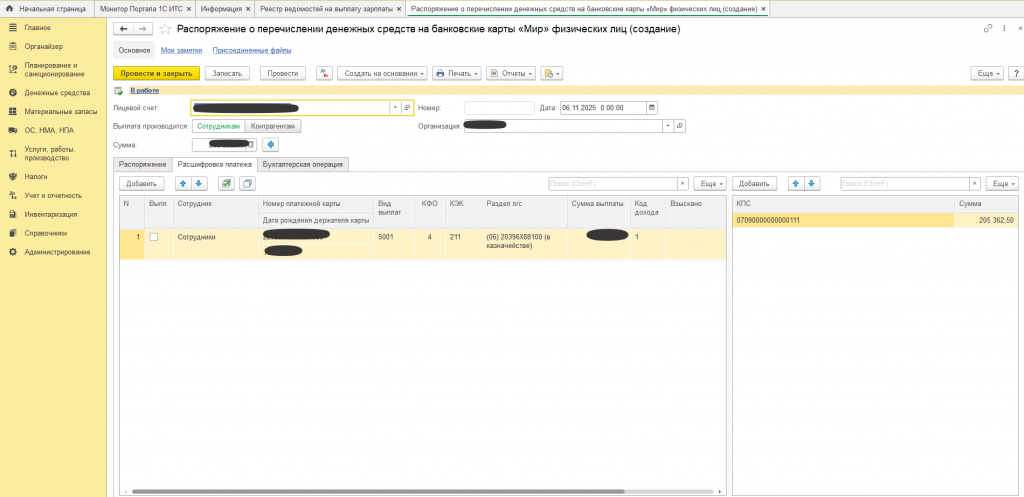This screenshot has height=497, width=1024.
Task: Close the Информация tab
Action: coord(248,8)
